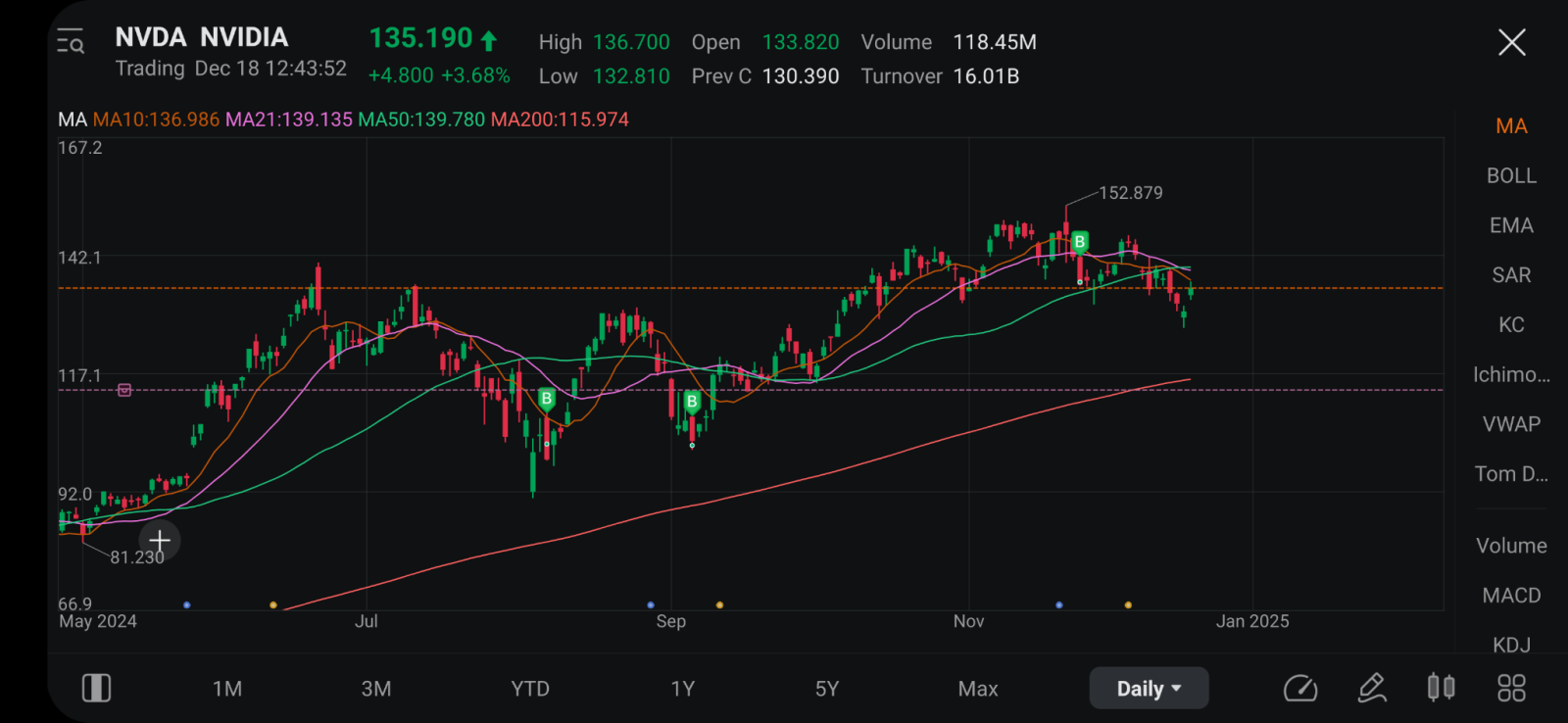
Task: Click the yellow event dot near September
Action: coord(720,605)
